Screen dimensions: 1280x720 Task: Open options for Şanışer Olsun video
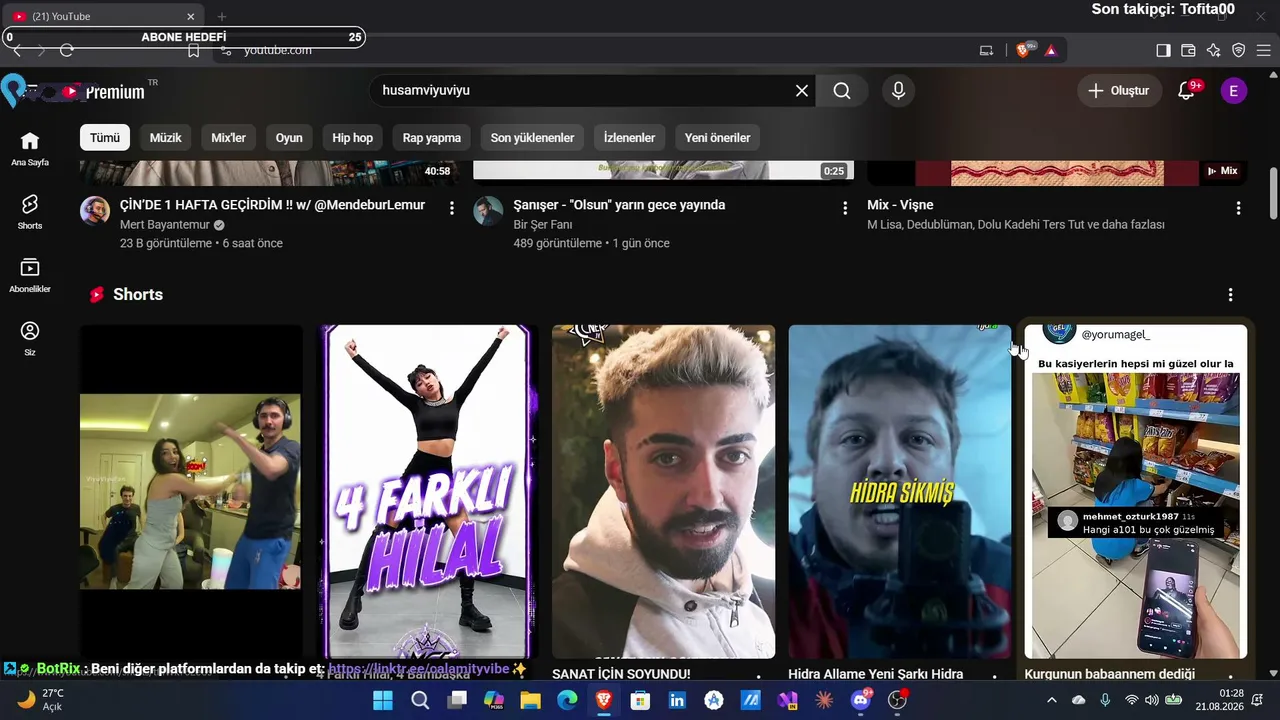click(845, 208)
